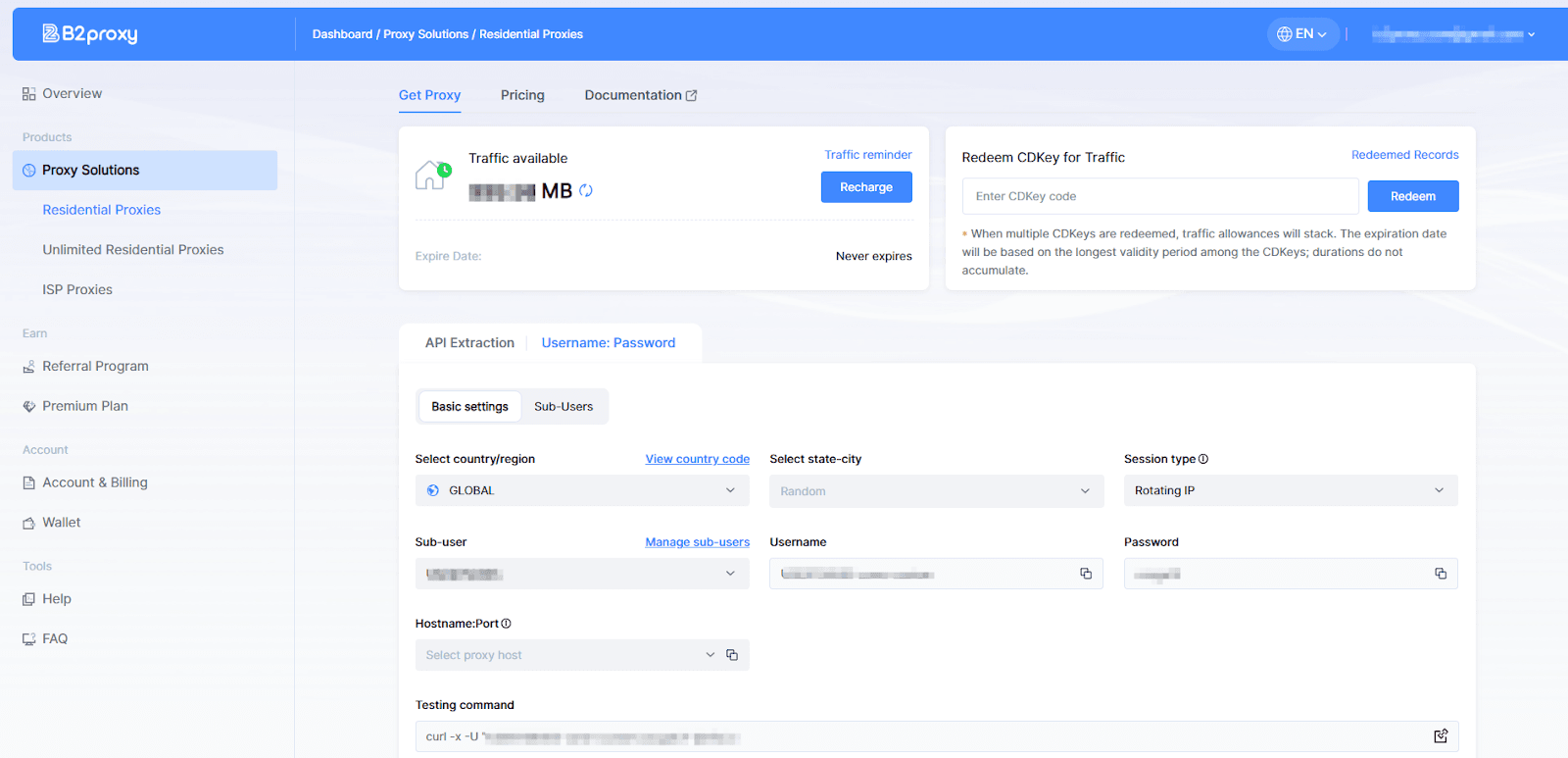Switch to the Sub-Users toggle tab
Image resolution: width=1568 pixels, height=758 pixels.
click(x=563, y=407)
